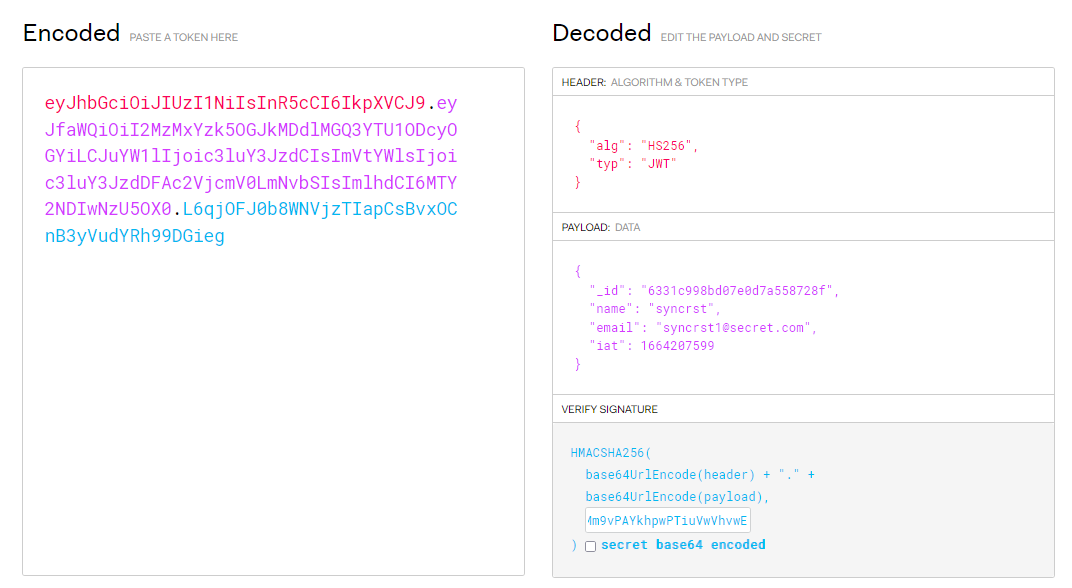This screenshot has height=588, width=1072.
Task: Click the PAYLOAD: DATA section label
Action: pyautogui.click(x=600, y=227)
